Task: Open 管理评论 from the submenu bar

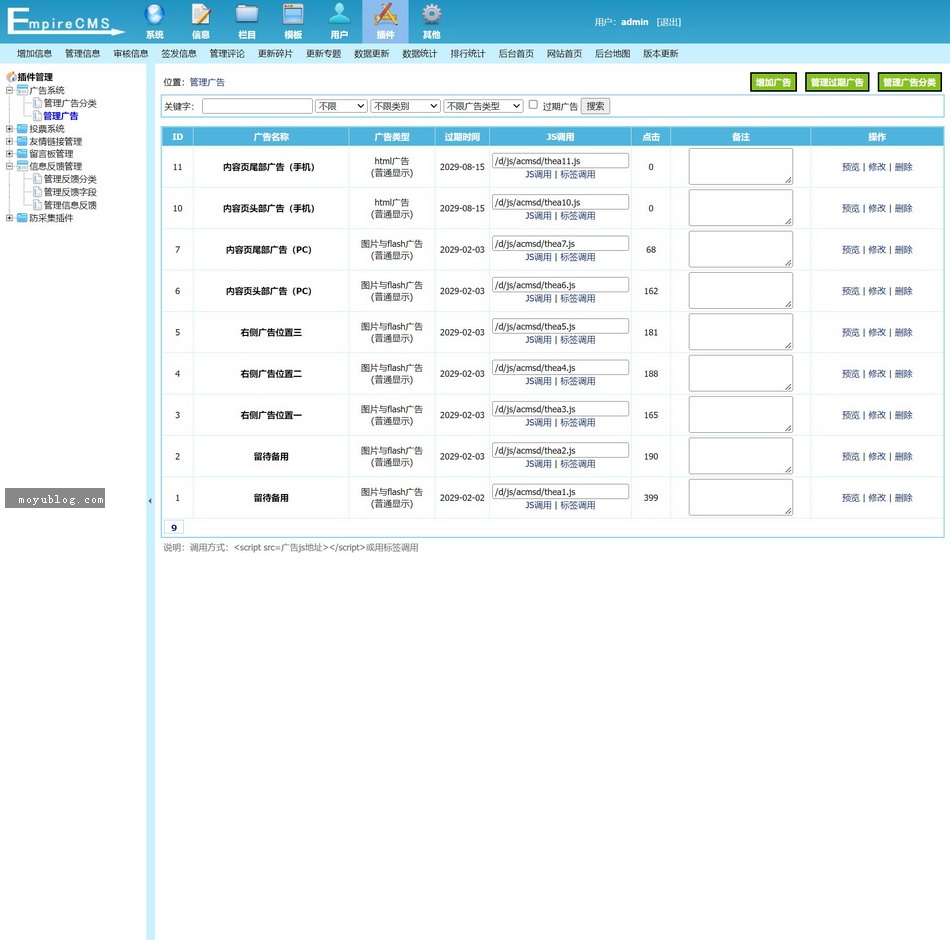Action: pyautogui.click(x=227, y=53)
